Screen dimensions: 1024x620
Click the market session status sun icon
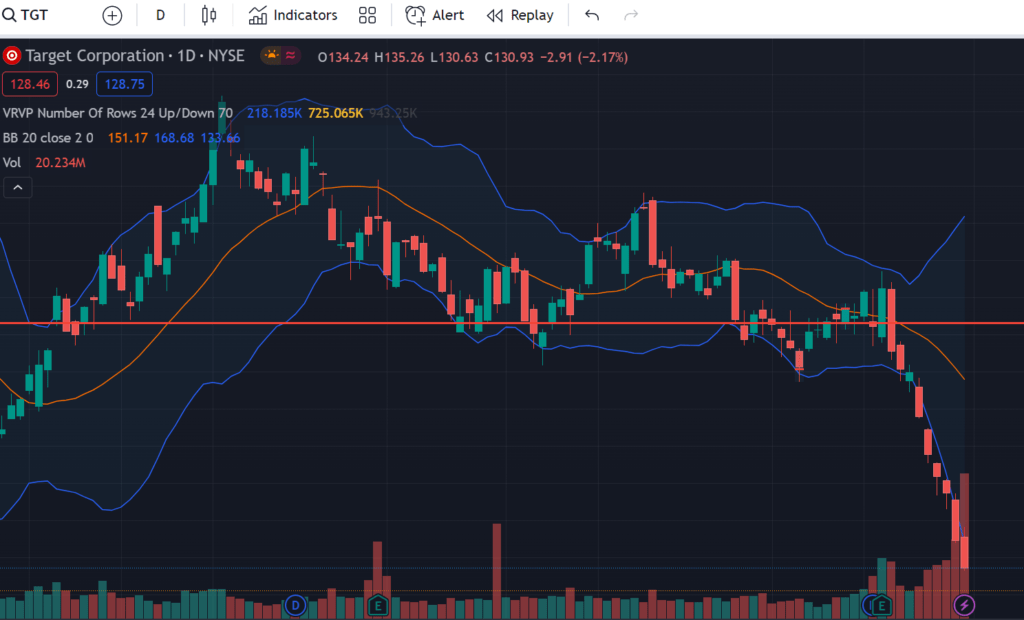pyautogui.click(x=271, y=56)
